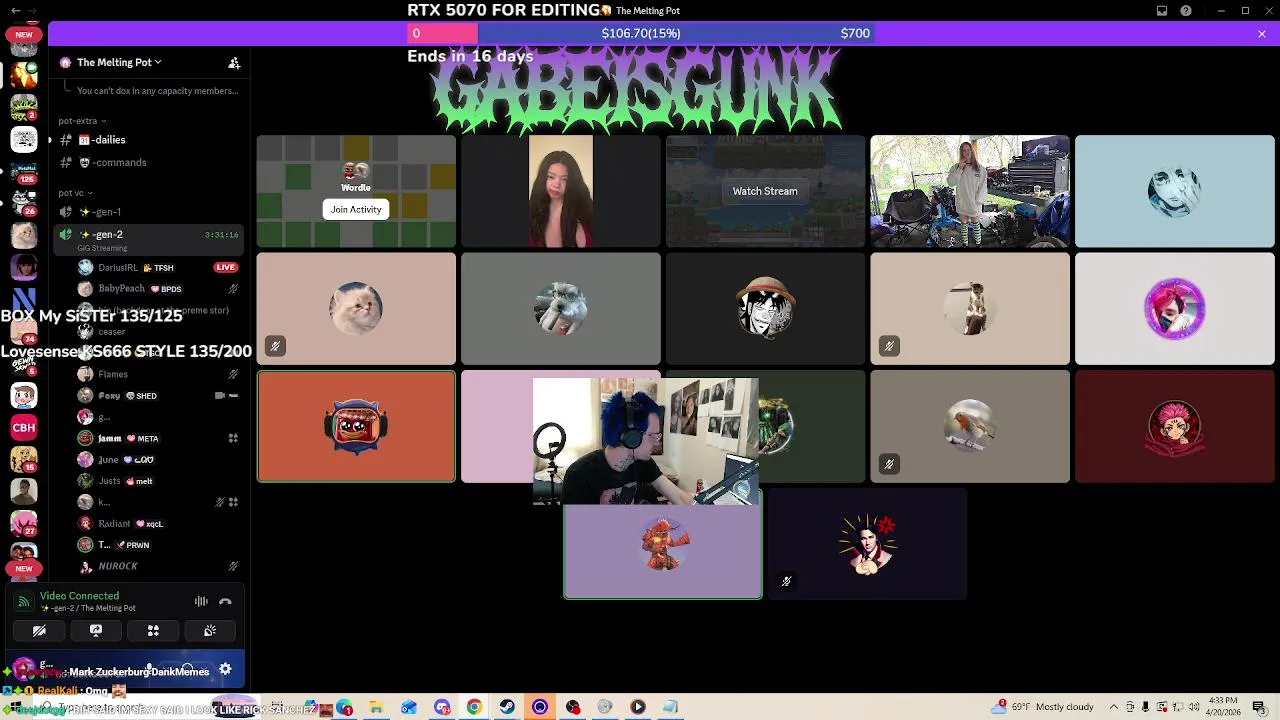This screenshot has height=720, width=1280.
Task: Open The Melting Pot server dropdown menu
Action: (x=119, y=62)
